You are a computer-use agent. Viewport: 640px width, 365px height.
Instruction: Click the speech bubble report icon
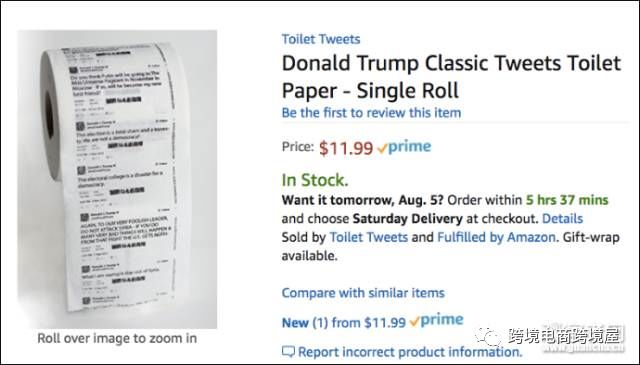point(288,351)
